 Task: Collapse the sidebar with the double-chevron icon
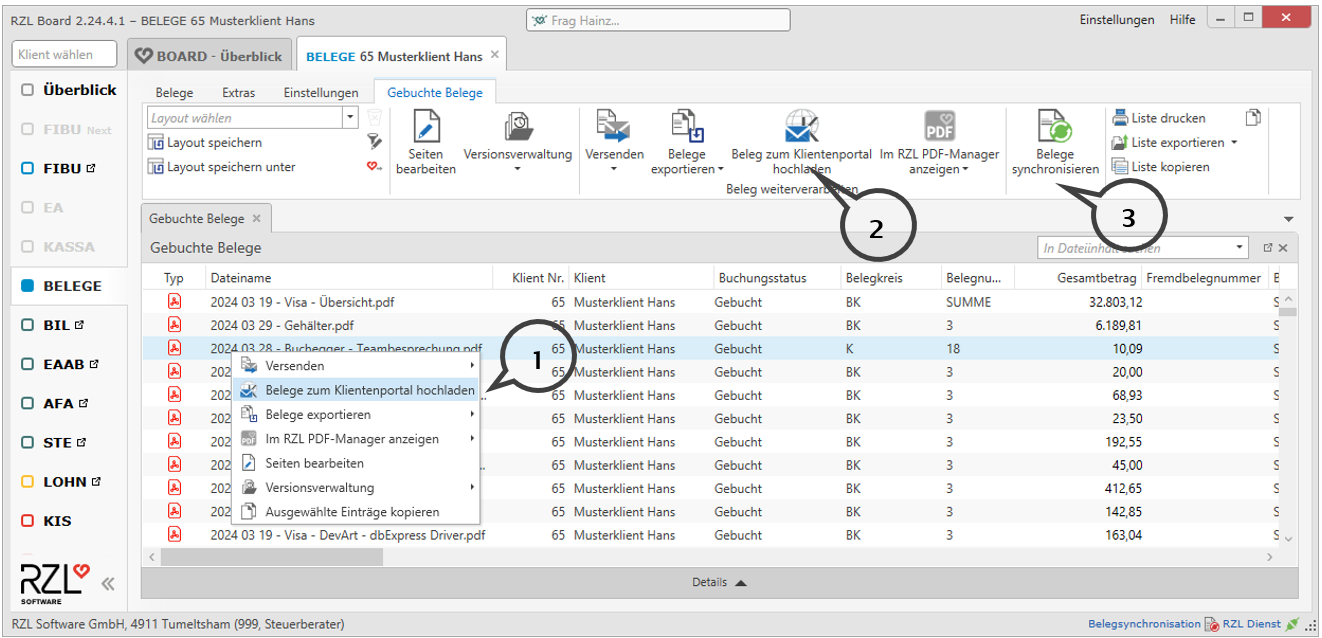107,584
